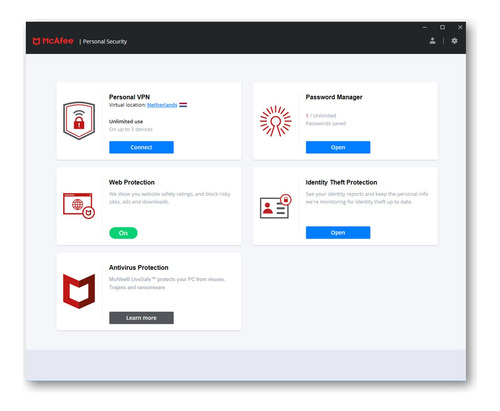Viewport: 500px width, 411px height.
Task: Click the Netherlands flag icon
Action: pos(183,105)
